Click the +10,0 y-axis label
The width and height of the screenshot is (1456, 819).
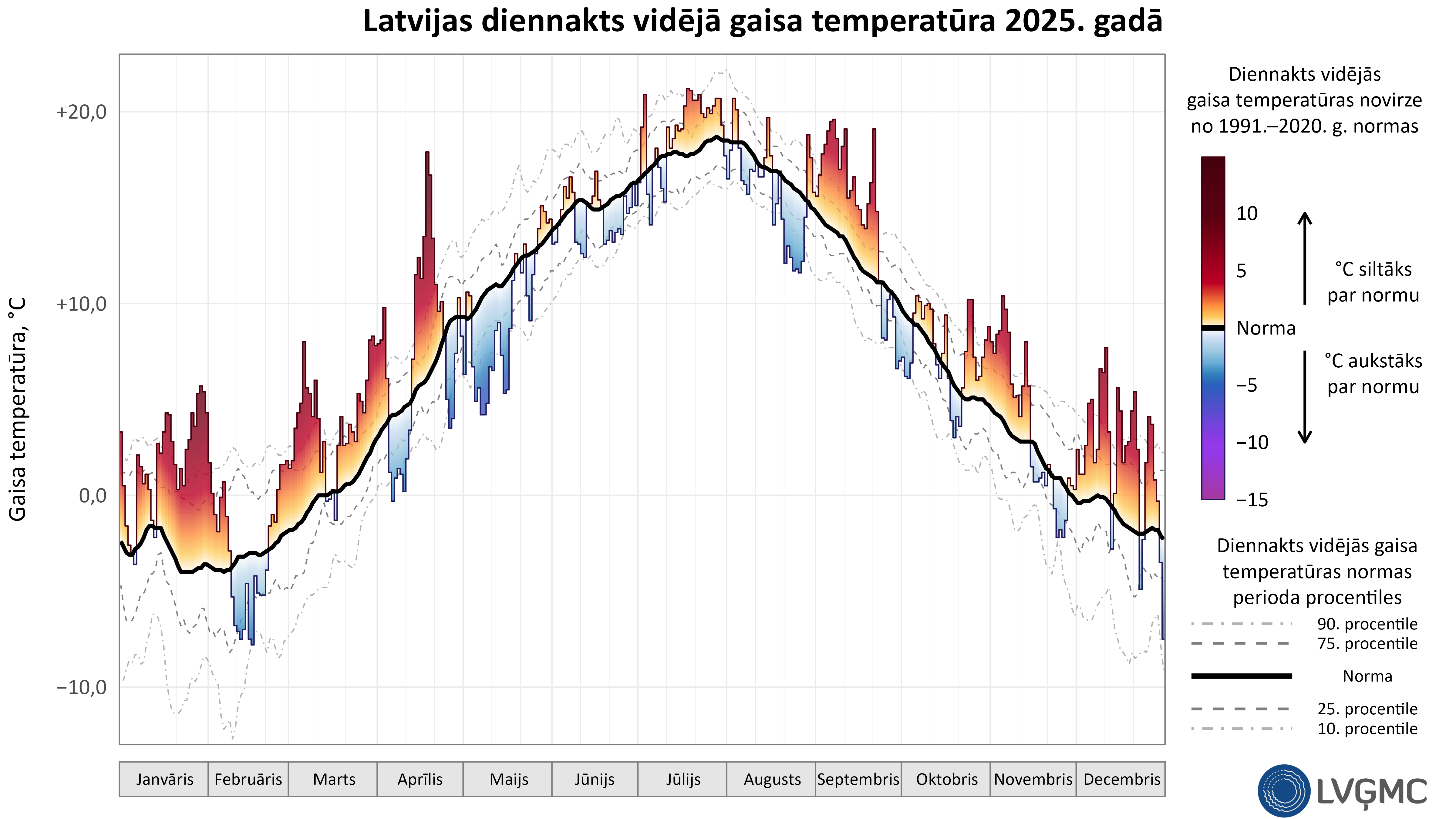point(81,304)
